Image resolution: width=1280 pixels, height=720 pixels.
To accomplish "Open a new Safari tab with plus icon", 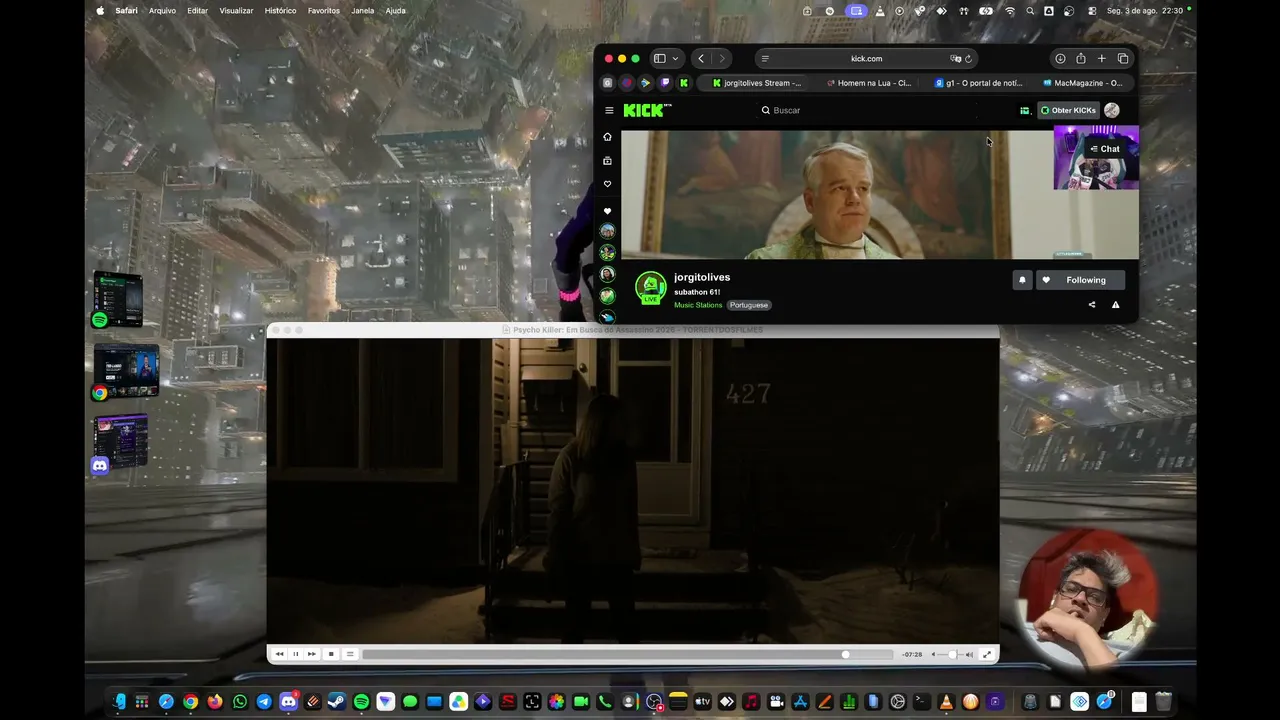I will 1102,59.
